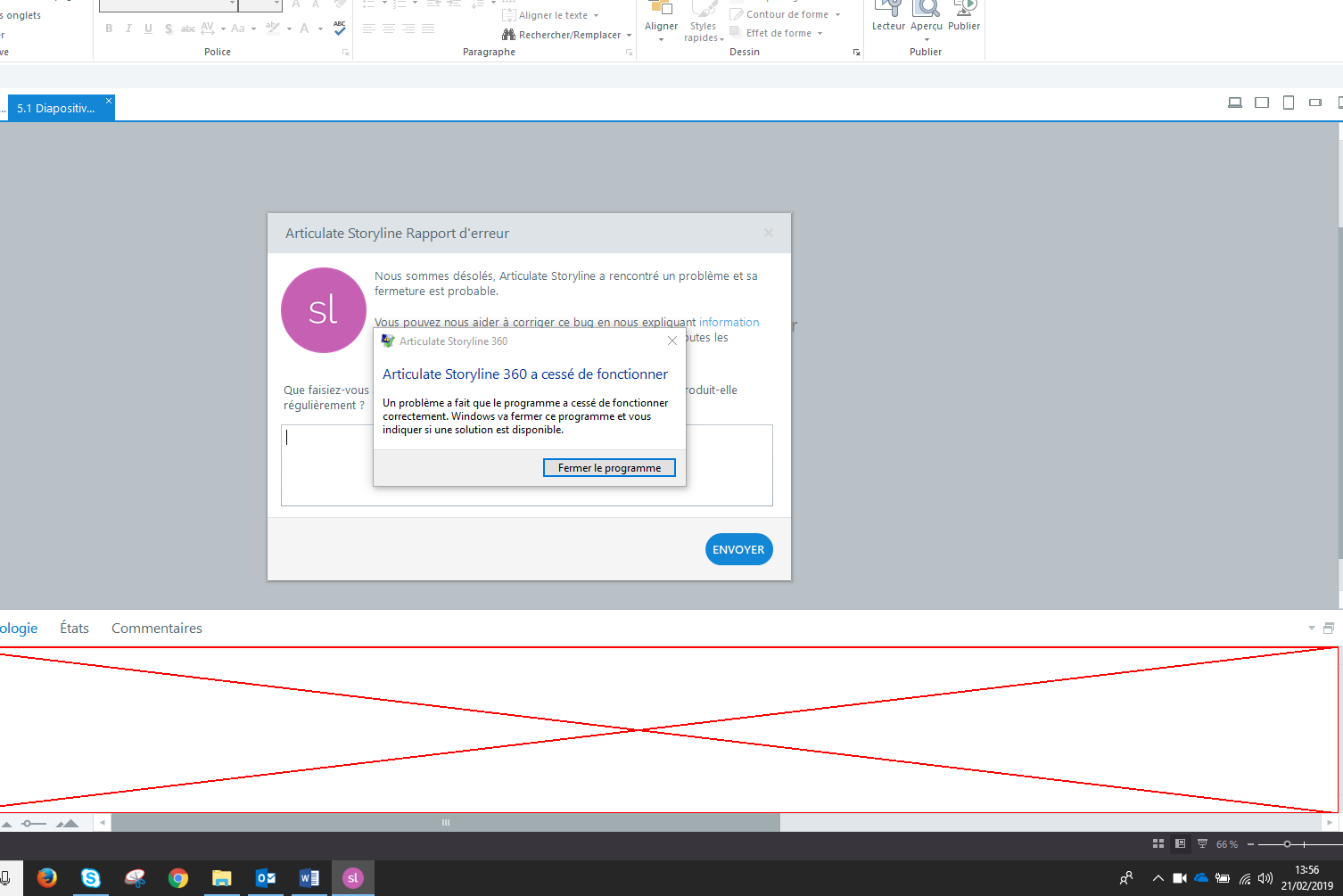The height and width of the screenshot is (896, 1343).
Task: Select the 5.1 Diapositiv... slide tab
Action: click(x=56, y=109)
